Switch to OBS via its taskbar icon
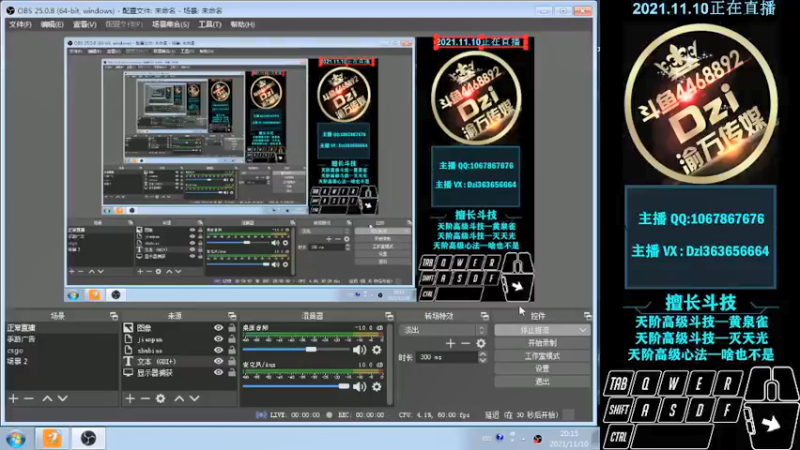Image resolution: width=800 pixels, height=450 pixels. [88, 438]
